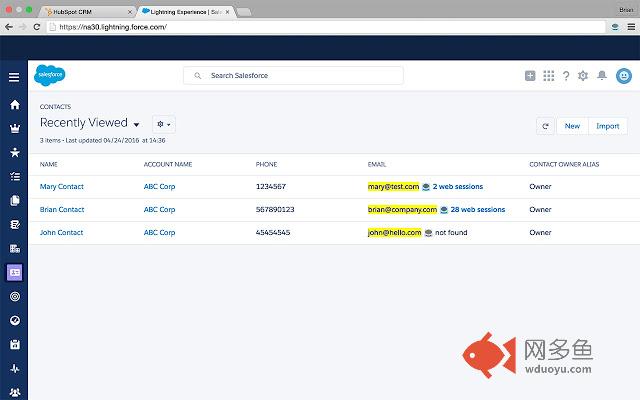Open the list view settings gear dropdown
This screenshot has height=400, width=640.
[x=164, y=124]
